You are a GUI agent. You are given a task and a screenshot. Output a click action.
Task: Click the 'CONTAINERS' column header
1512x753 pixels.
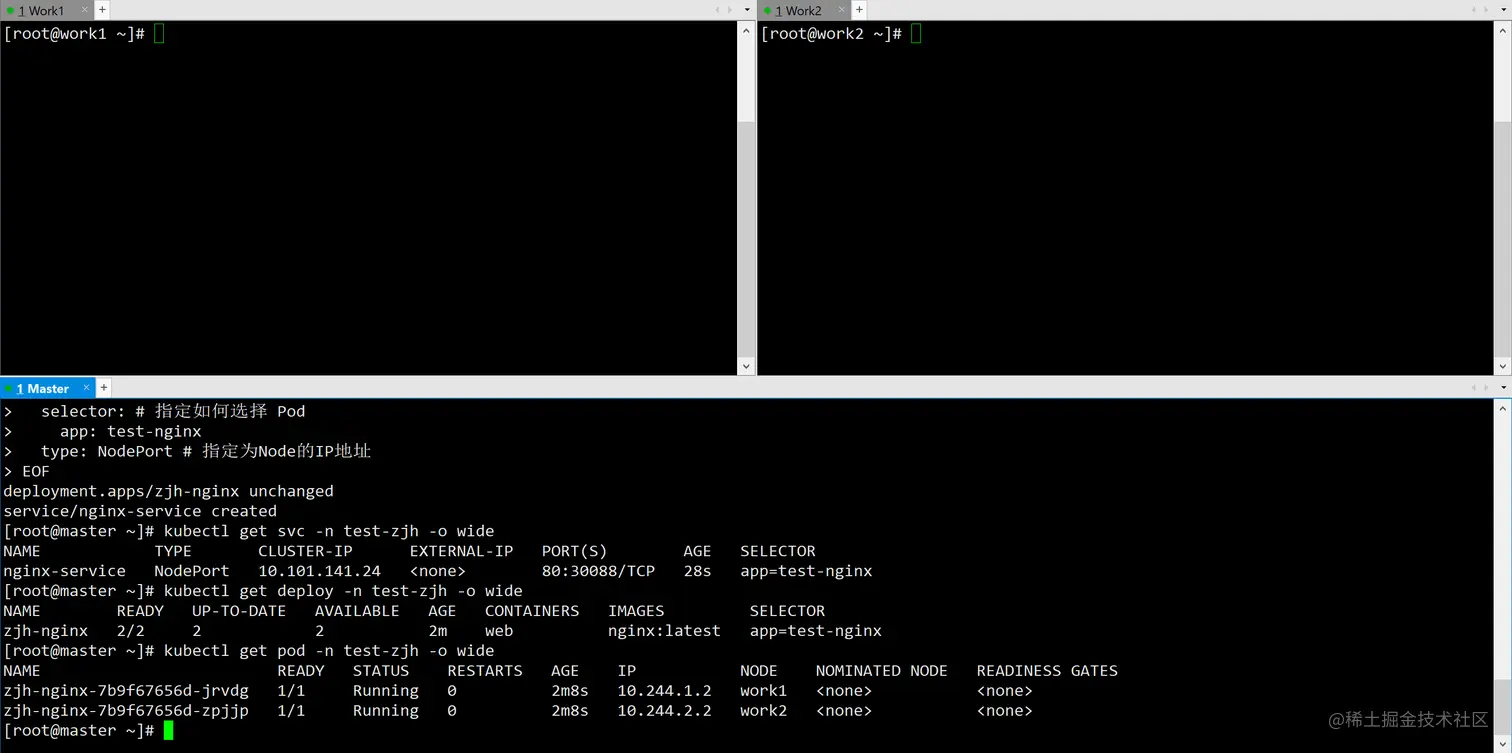point(532,611)
